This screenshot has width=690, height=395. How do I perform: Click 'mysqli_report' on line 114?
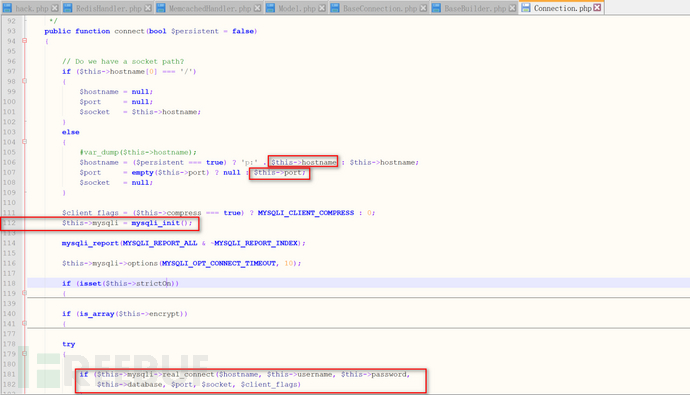[90, 243]
